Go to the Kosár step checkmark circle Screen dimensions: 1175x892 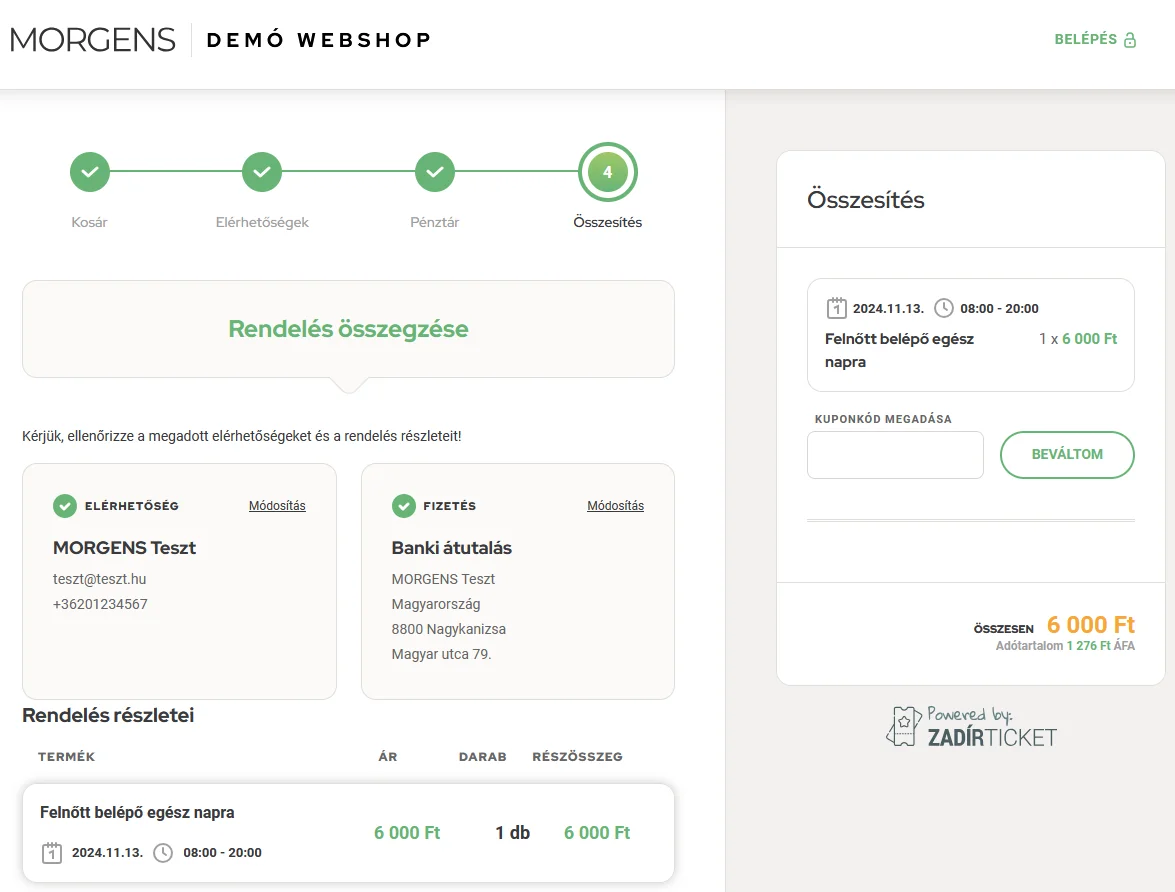(x=90, y=172)
